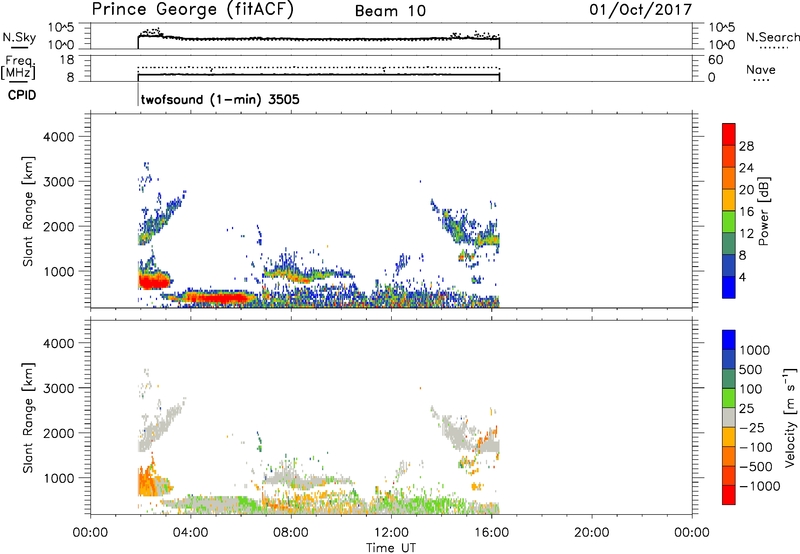The height and width of the screenshot is (554, 800).
Task: Click the '08:00' time axis label
Action: pos(291,533)
